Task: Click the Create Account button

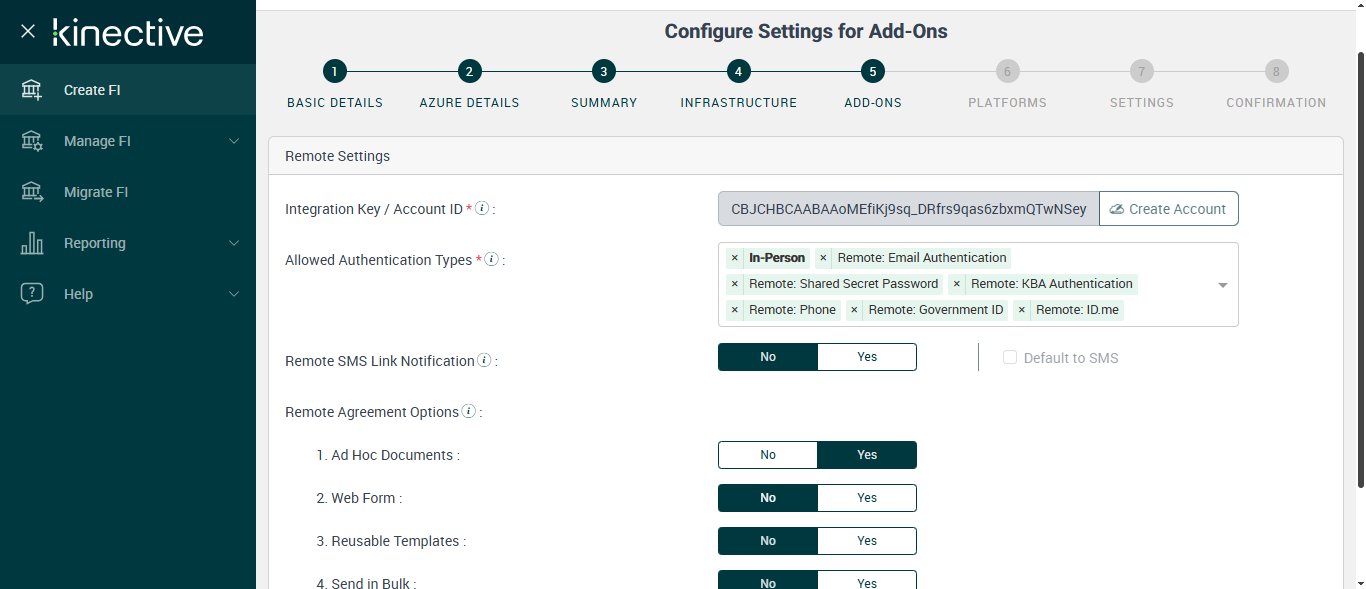Action: pos(1168,209)
